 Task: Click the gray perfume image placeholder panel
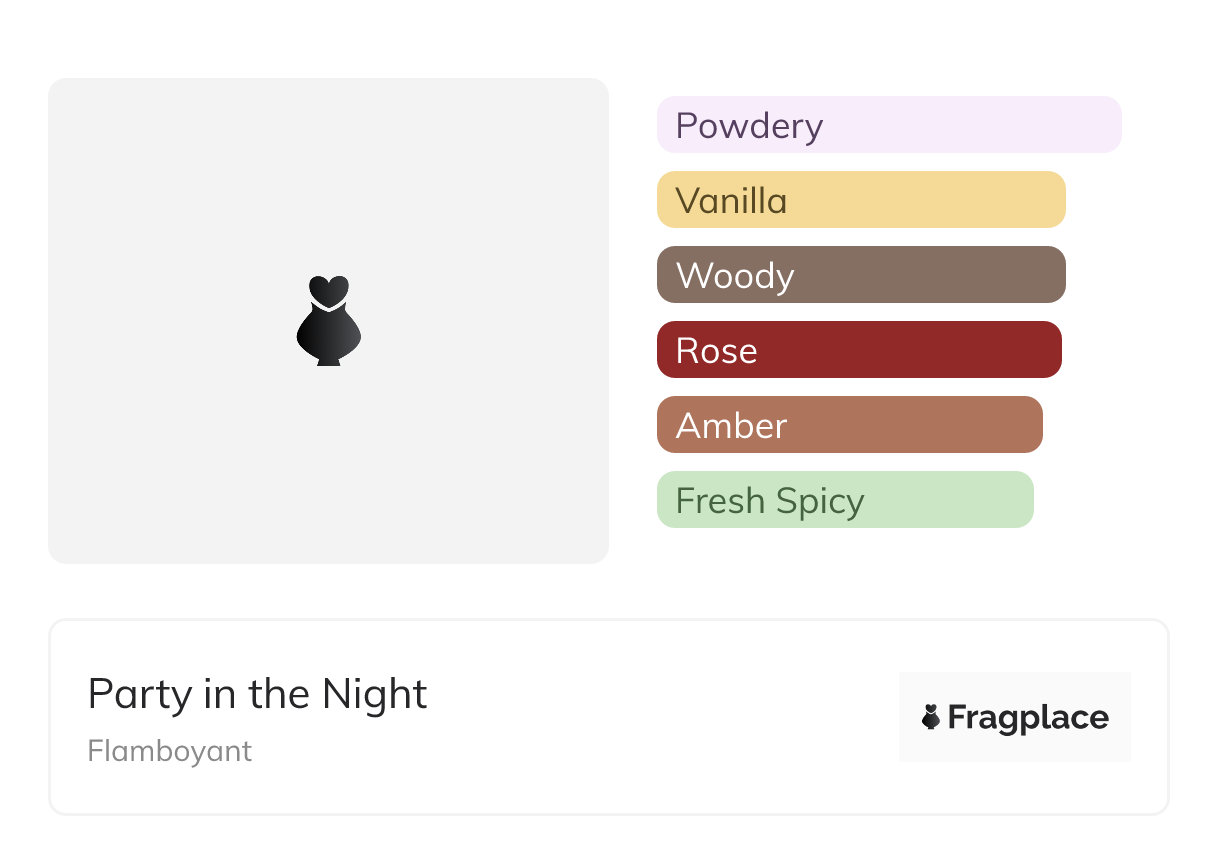tap(328, 321)
